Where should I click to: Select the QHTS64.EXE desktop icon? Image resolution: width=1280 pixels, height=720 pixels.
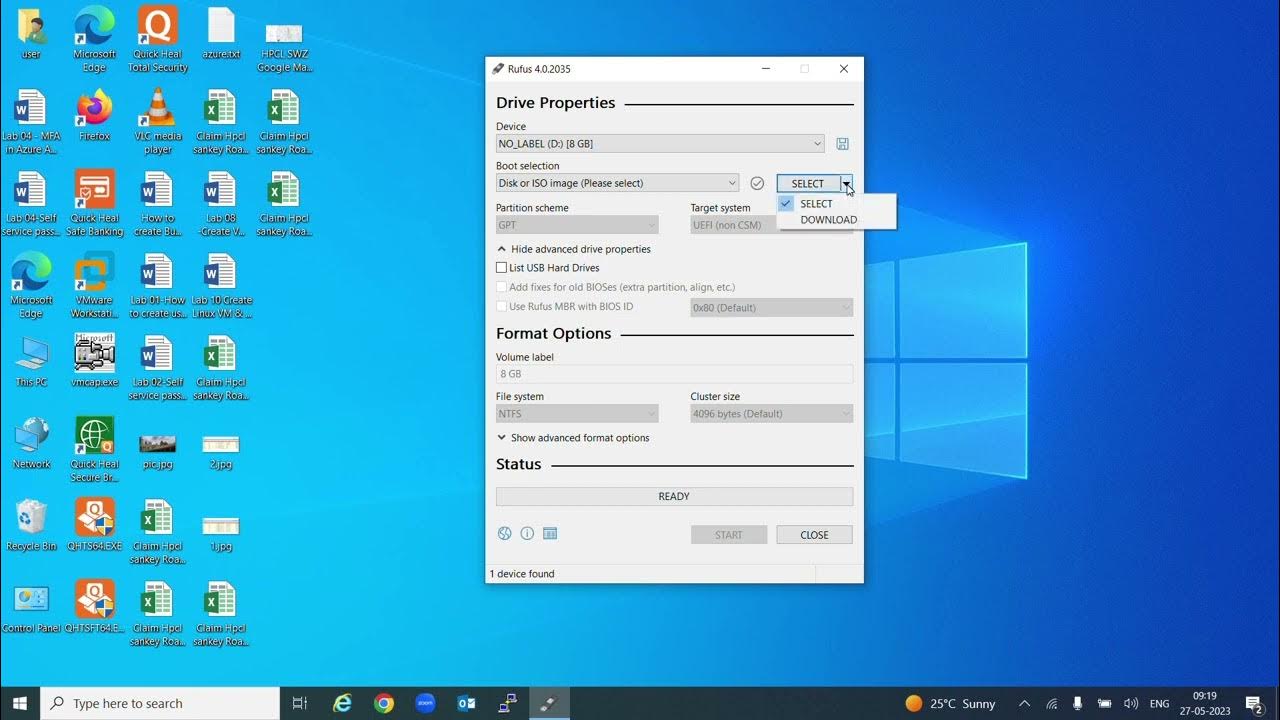pos(94,526)
